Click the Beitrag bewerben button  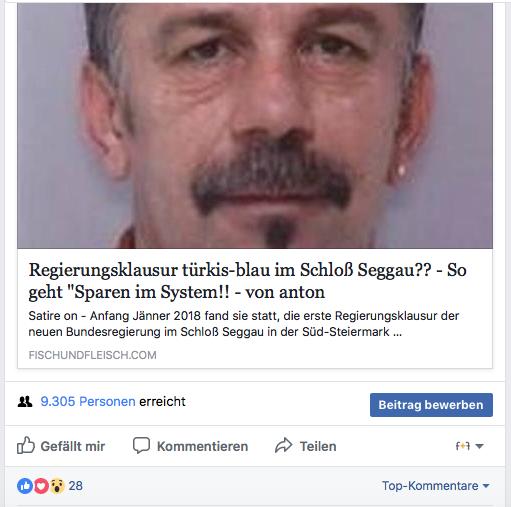pos(431,405)
